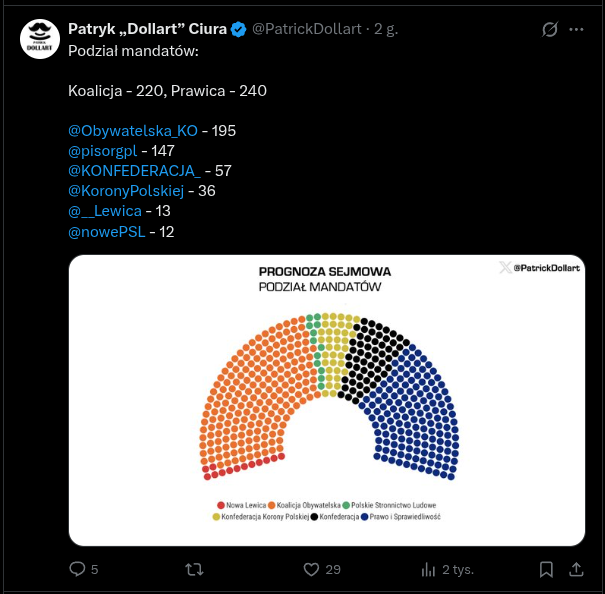This screenshot has width=605, height=594.
Task: Click the @PatrickDollart handle
Action: [x=306, y=30]
